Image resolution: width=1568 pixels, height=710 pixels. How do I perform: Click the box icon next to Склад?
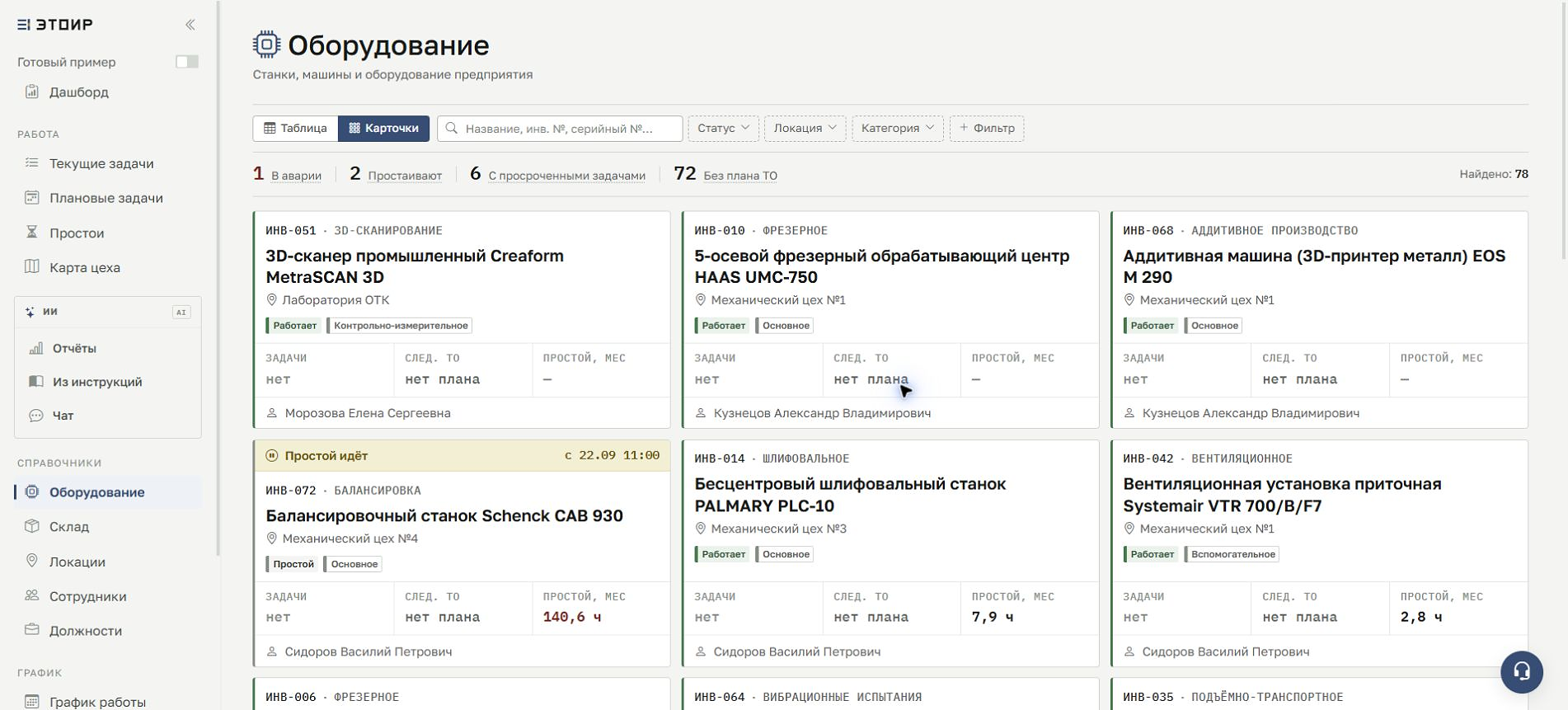32,526
